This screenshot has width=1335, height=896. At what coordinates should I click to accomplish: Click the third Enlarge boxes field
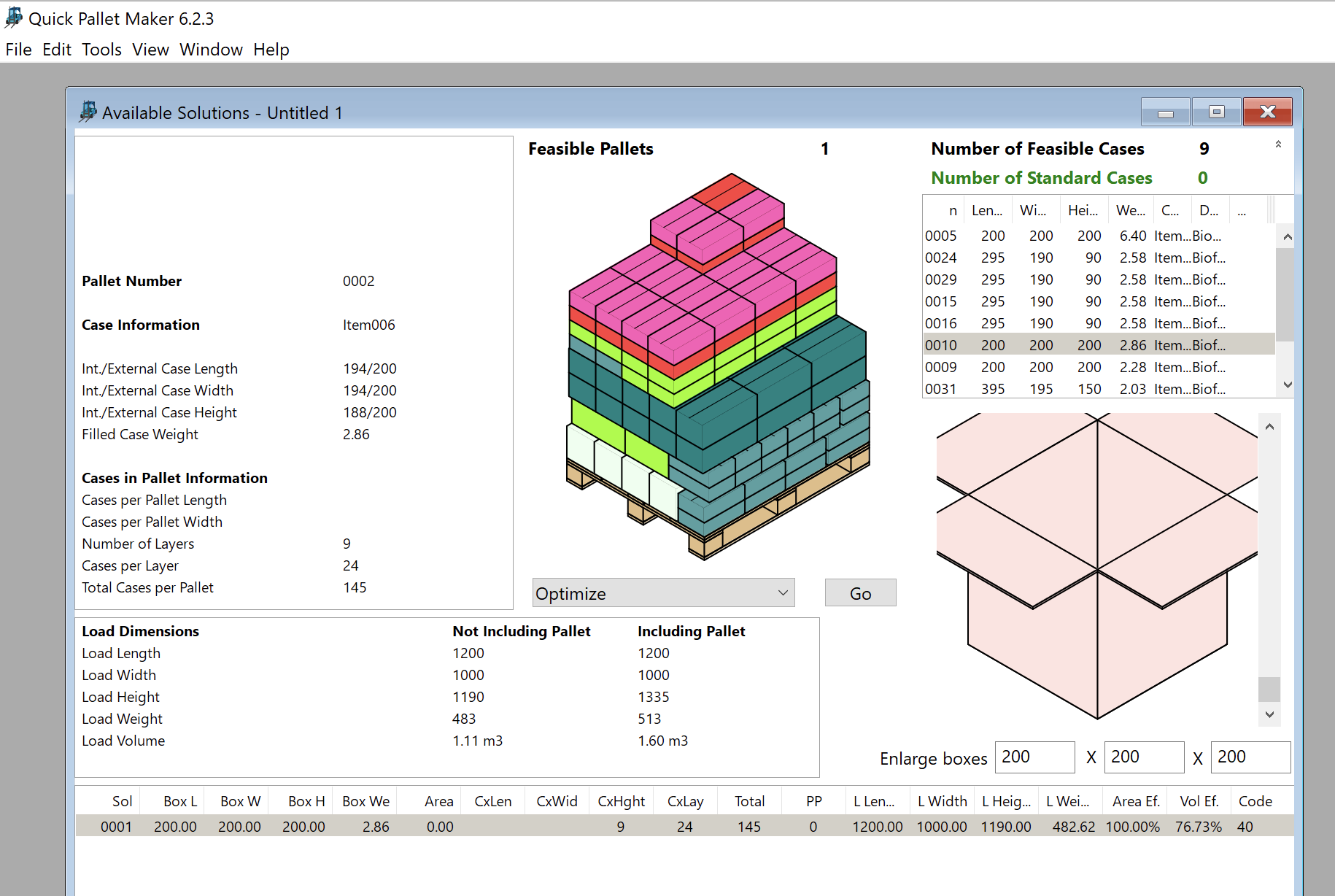1250,757
